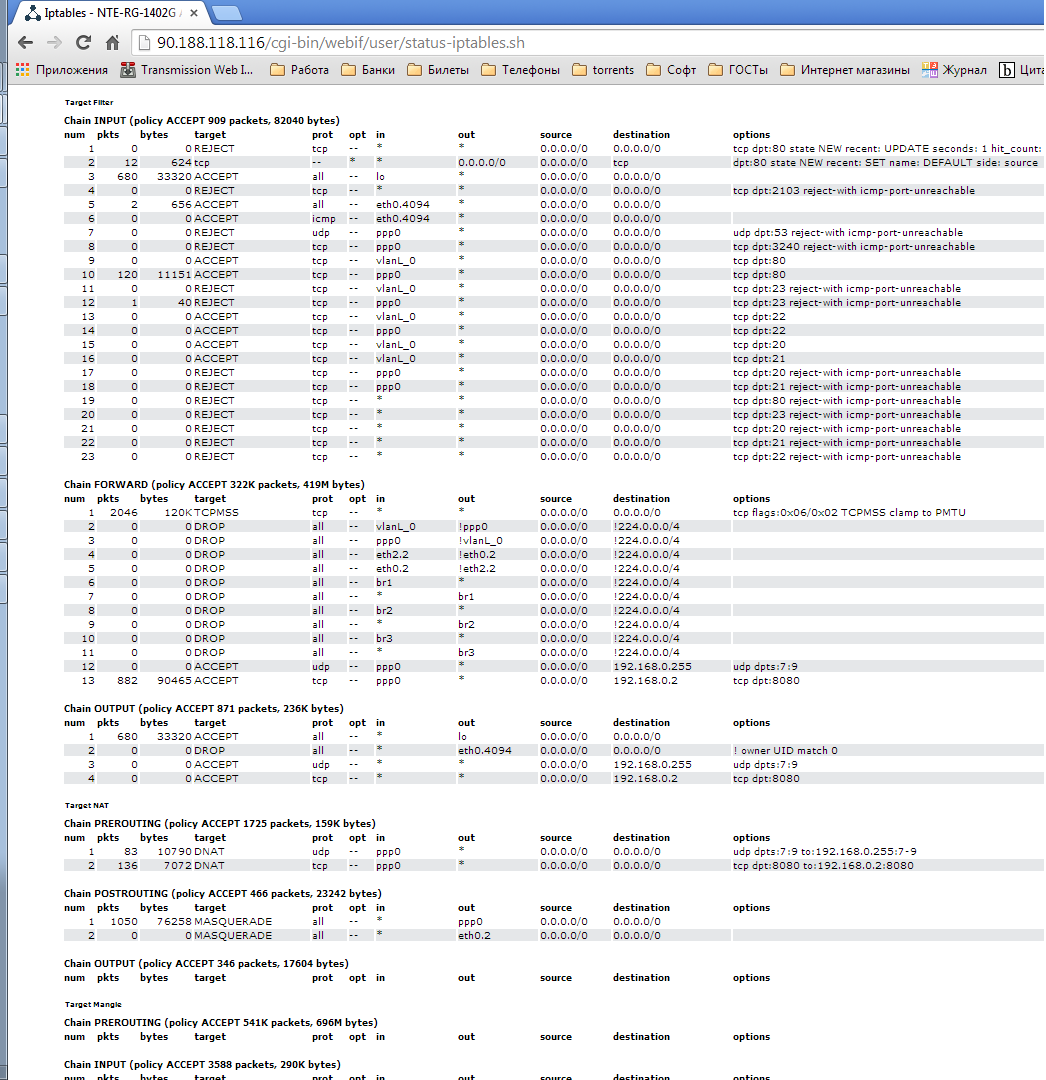Open the Интернет магазины bookmarks folder

point(845,70)
